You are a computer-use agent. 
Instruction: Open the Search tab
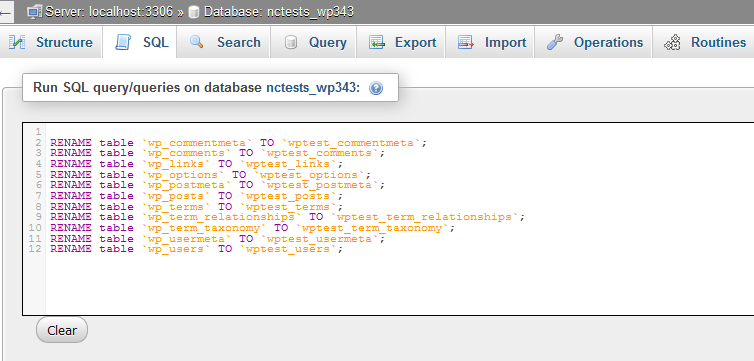(x=224, y=42)
